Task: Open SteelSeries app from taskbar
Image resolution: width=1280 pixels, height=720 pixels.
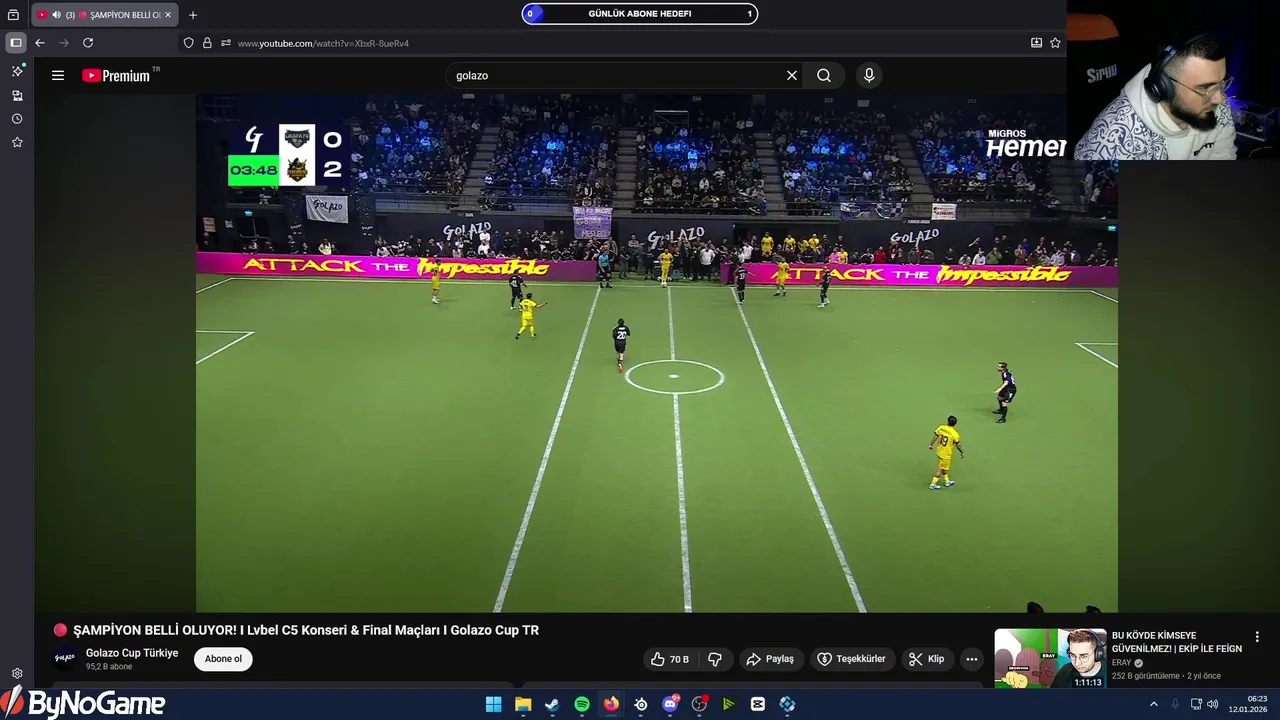Action: (x=641, y=704)
